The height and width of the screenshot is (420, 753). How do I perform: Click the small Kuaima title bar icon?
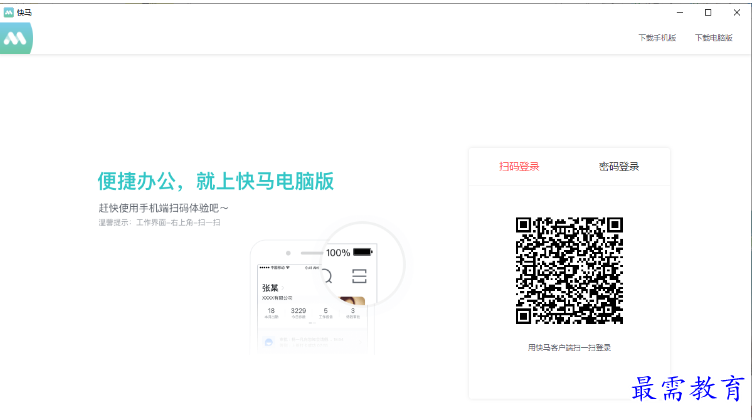coord(9,12)
